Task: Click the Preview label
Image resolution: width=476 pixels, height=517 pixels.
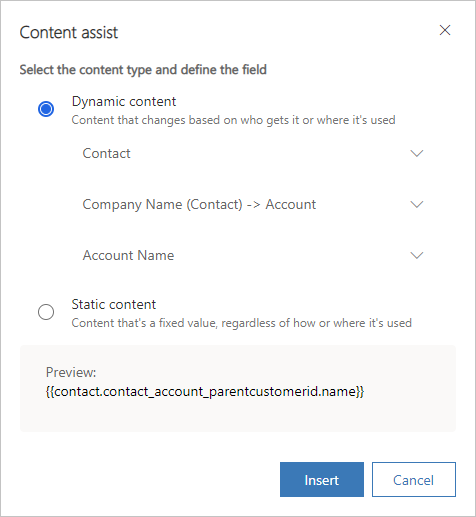Action: coord(71,372)
